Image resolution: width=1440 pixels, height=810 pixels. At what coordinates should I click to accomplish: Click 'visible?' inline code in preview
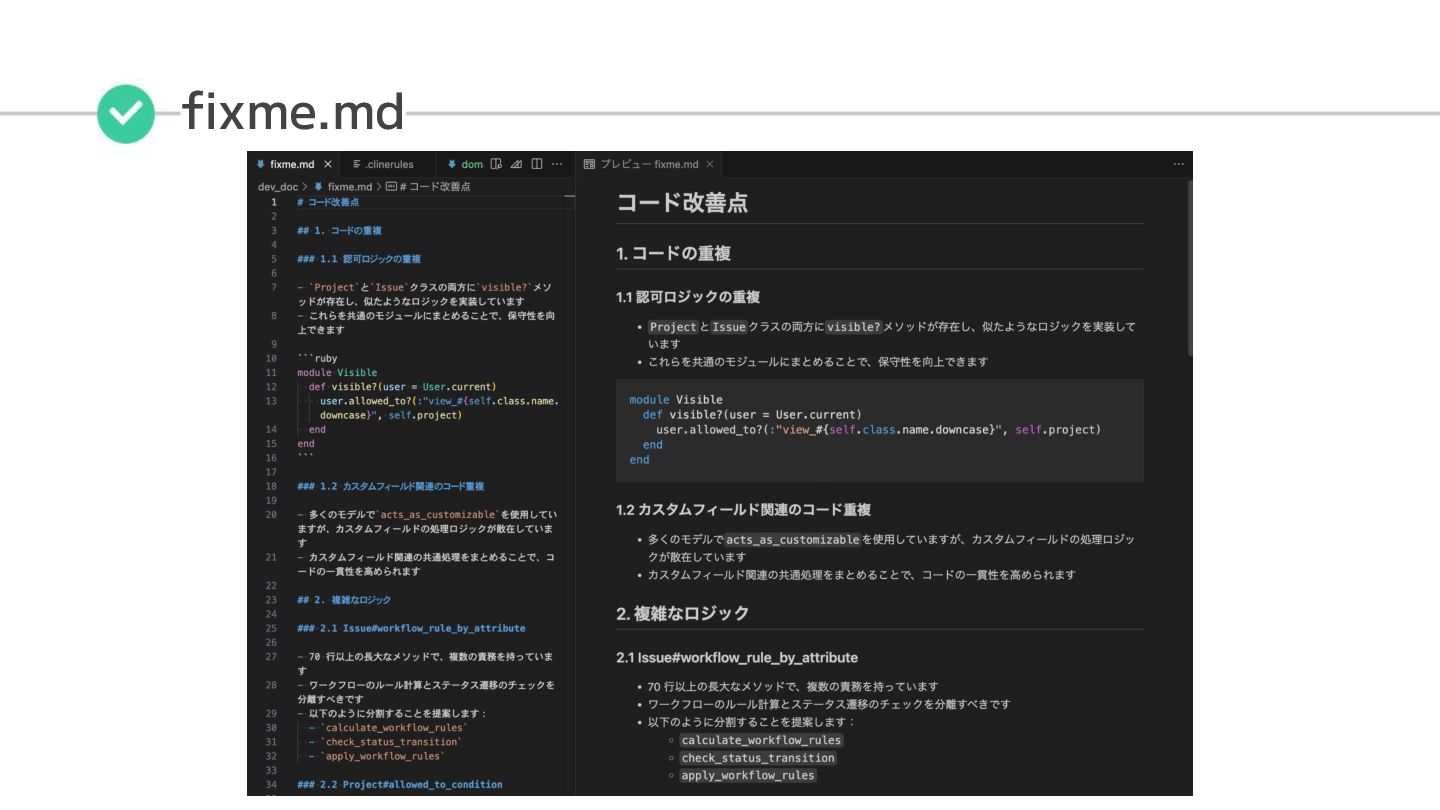point(854,327)
